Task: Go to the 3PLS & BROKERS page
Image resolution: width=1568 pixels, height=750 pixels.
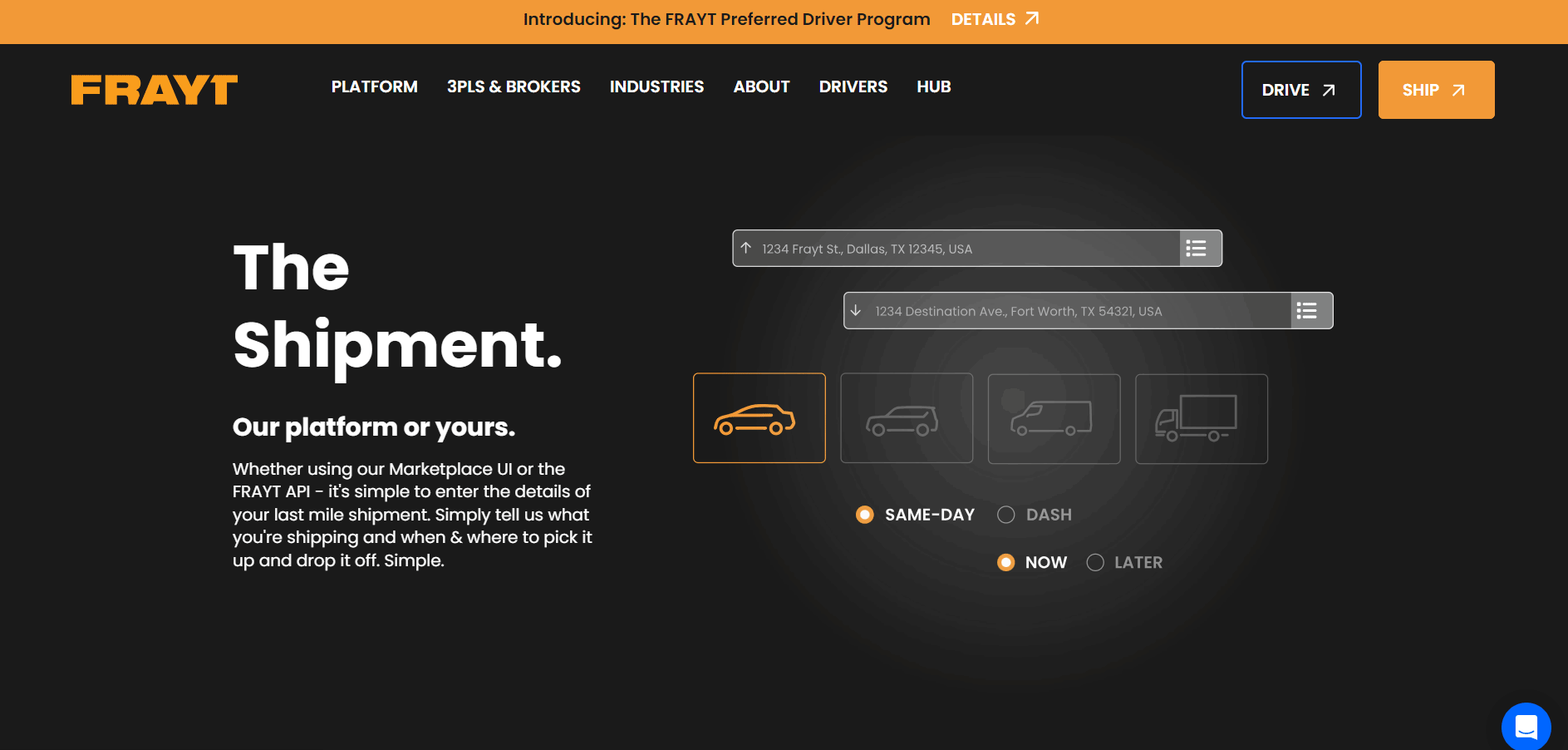Action: pyautogui.click(x=514, y=87)
